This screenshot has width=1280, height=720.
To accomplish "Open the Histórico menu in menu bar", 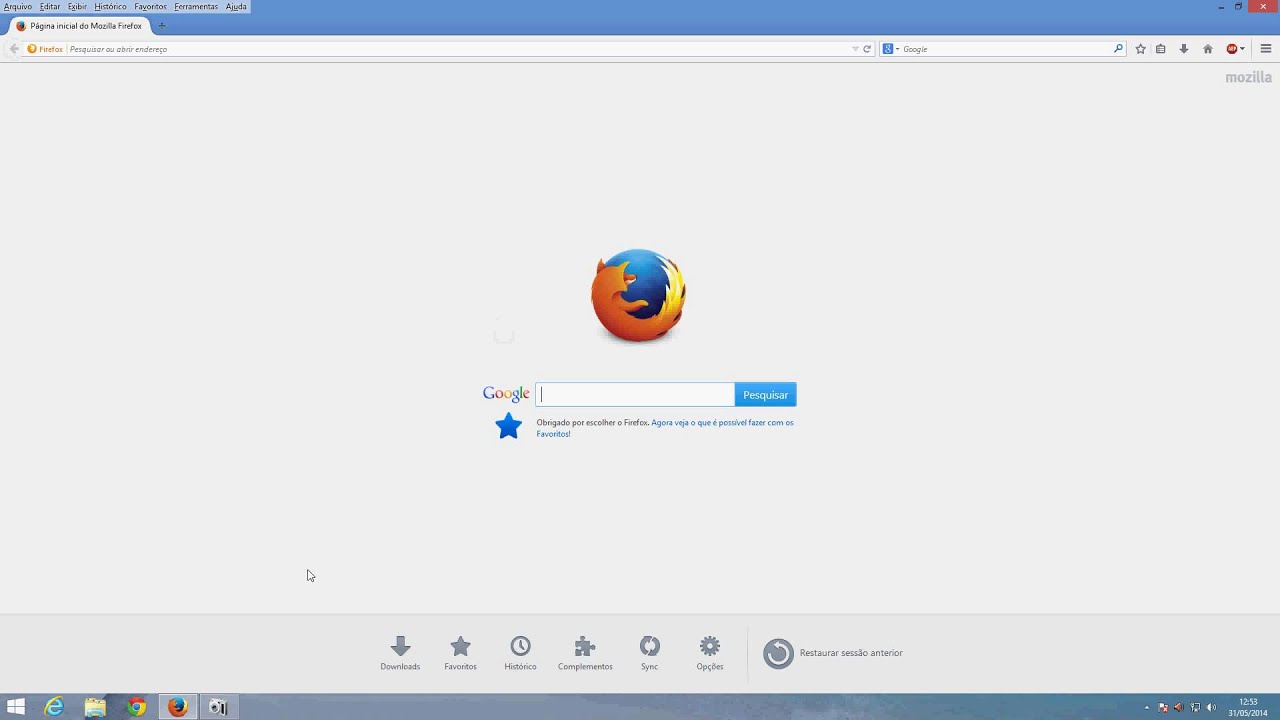I will coord(110,7).
